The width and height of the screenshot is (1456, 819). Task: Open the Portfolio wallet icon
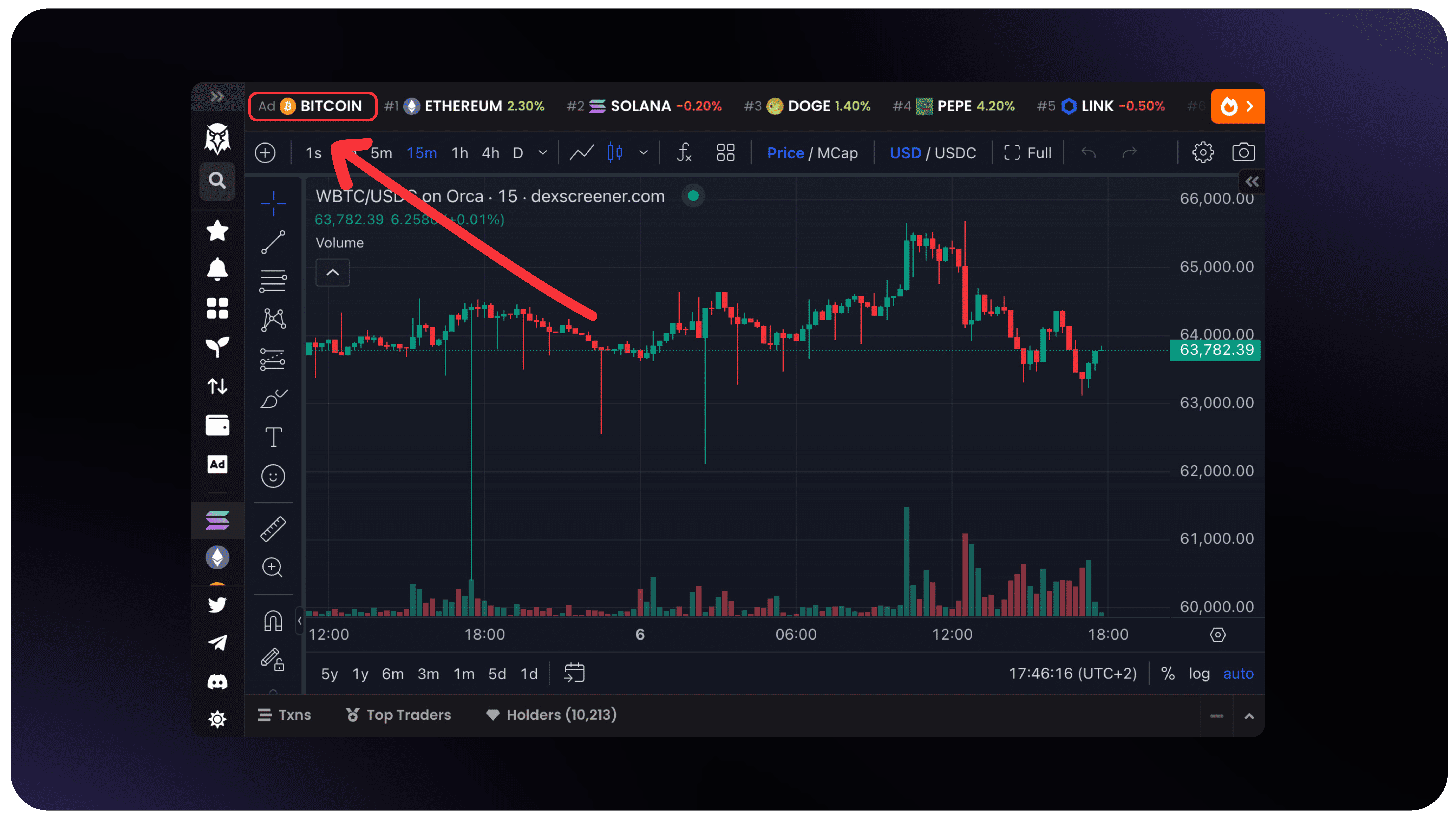[x=217, y=425]
